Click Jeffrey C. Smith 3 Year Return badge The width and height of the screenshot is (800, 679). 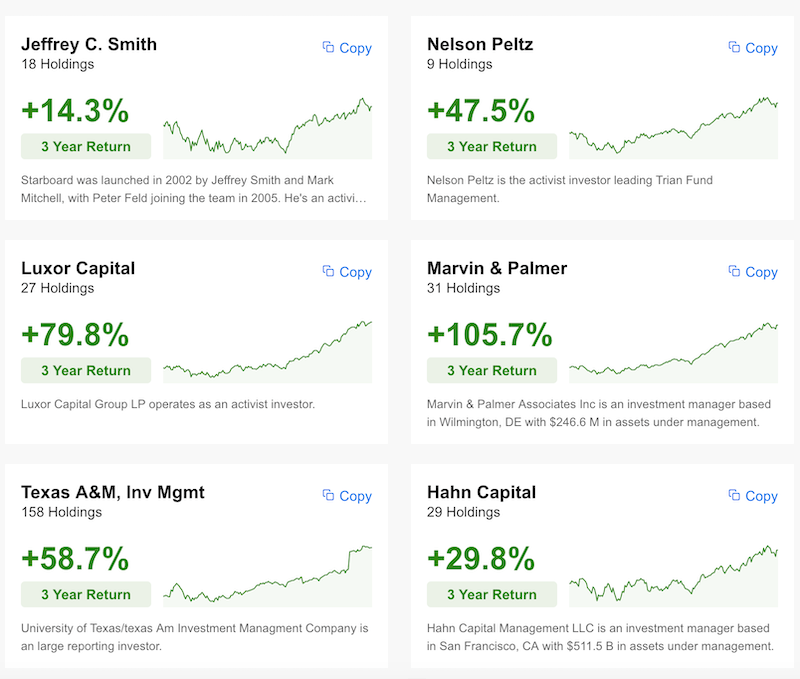[86, 146]
